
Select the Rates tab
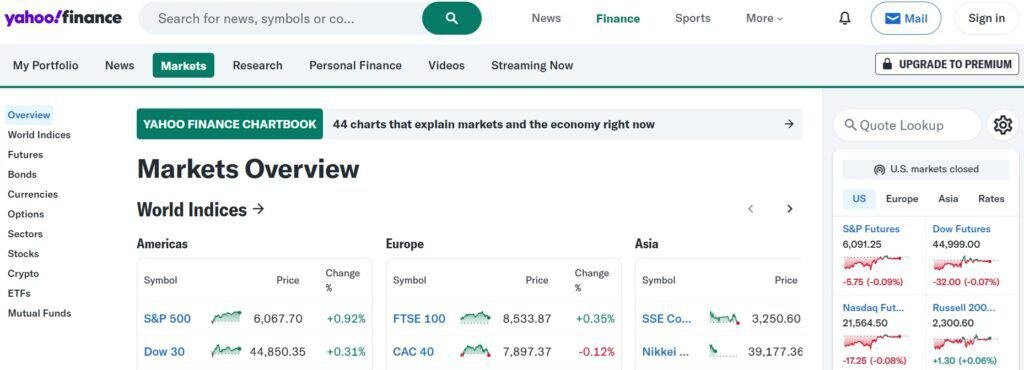[x=991, y=199]
